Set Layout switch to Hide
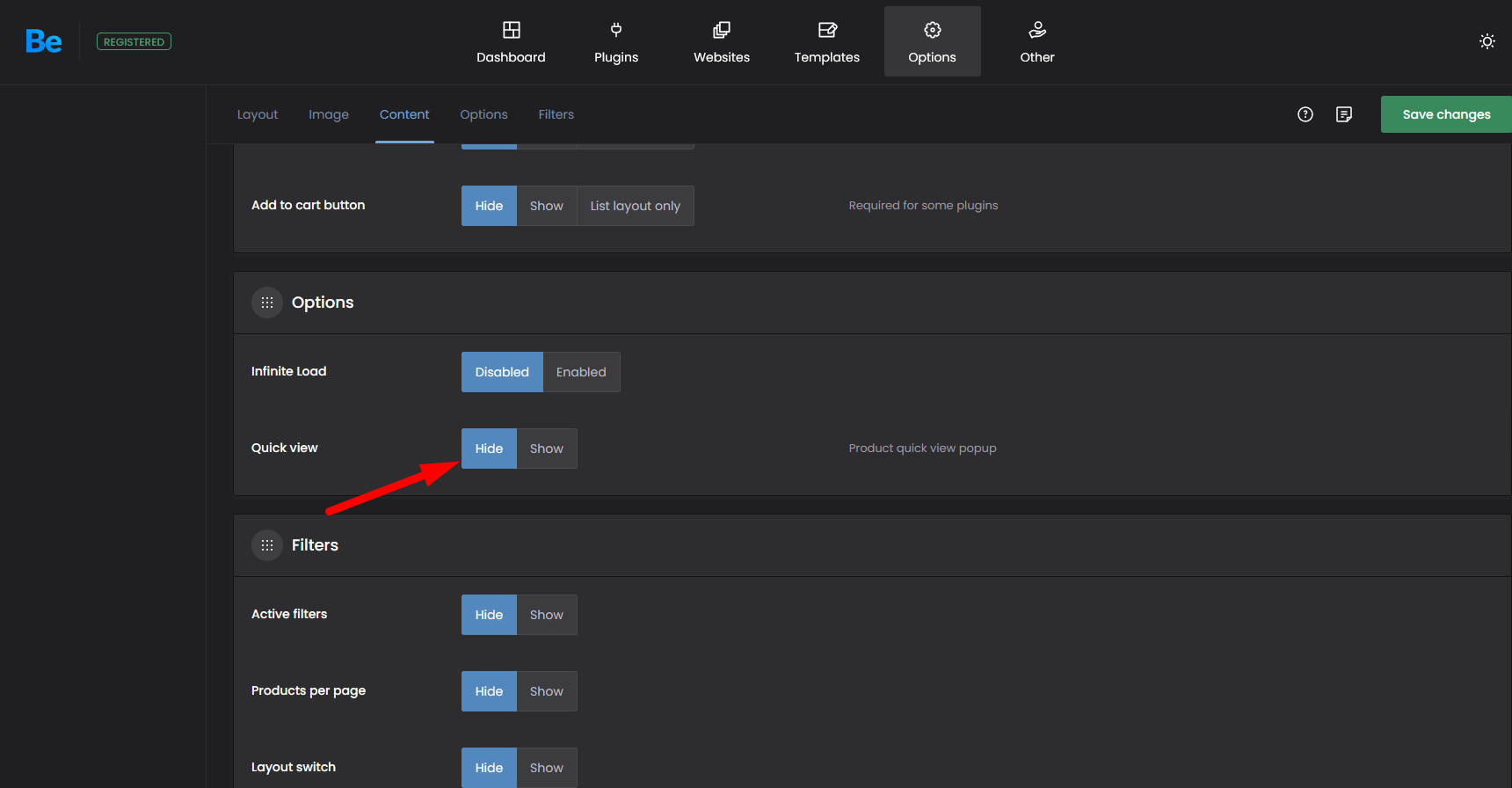Screen dimensions: 1512x788 489,768
